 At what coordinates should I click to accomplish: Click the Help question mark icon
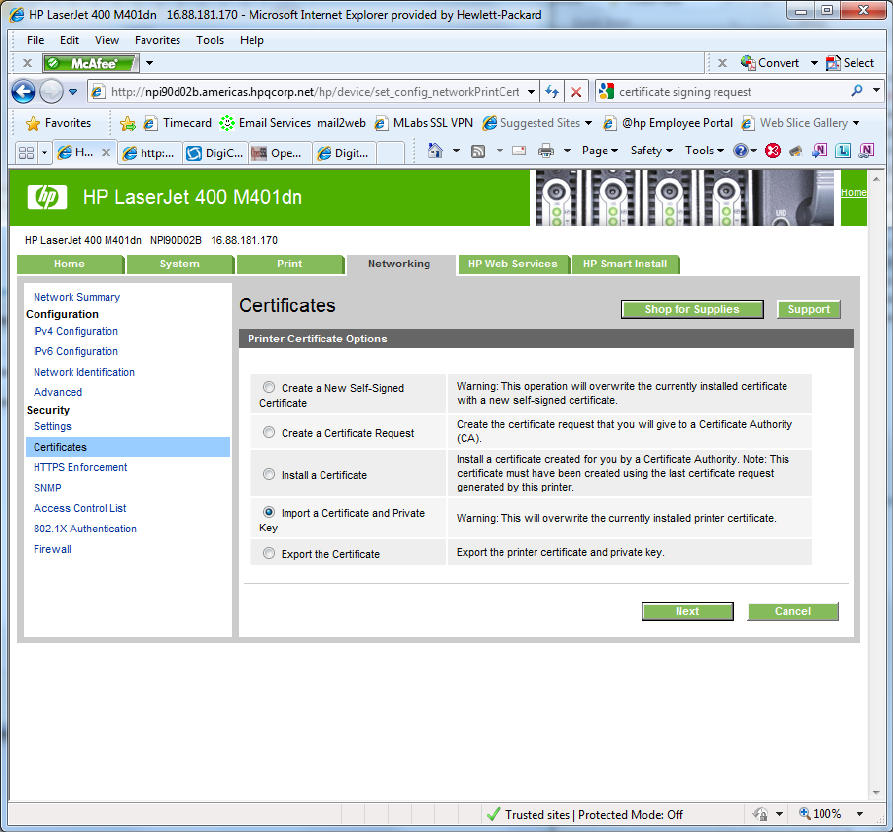click(740, 151)
